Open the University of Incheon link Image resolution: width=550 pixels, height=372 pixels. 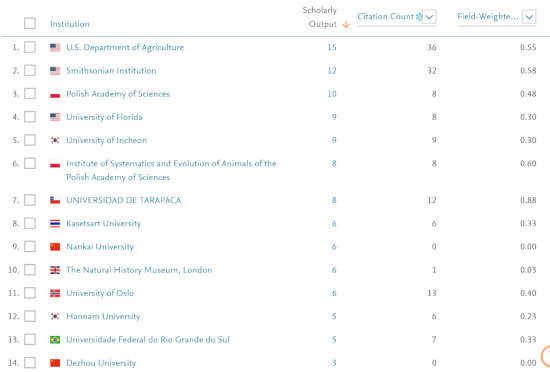pos(106,140)
